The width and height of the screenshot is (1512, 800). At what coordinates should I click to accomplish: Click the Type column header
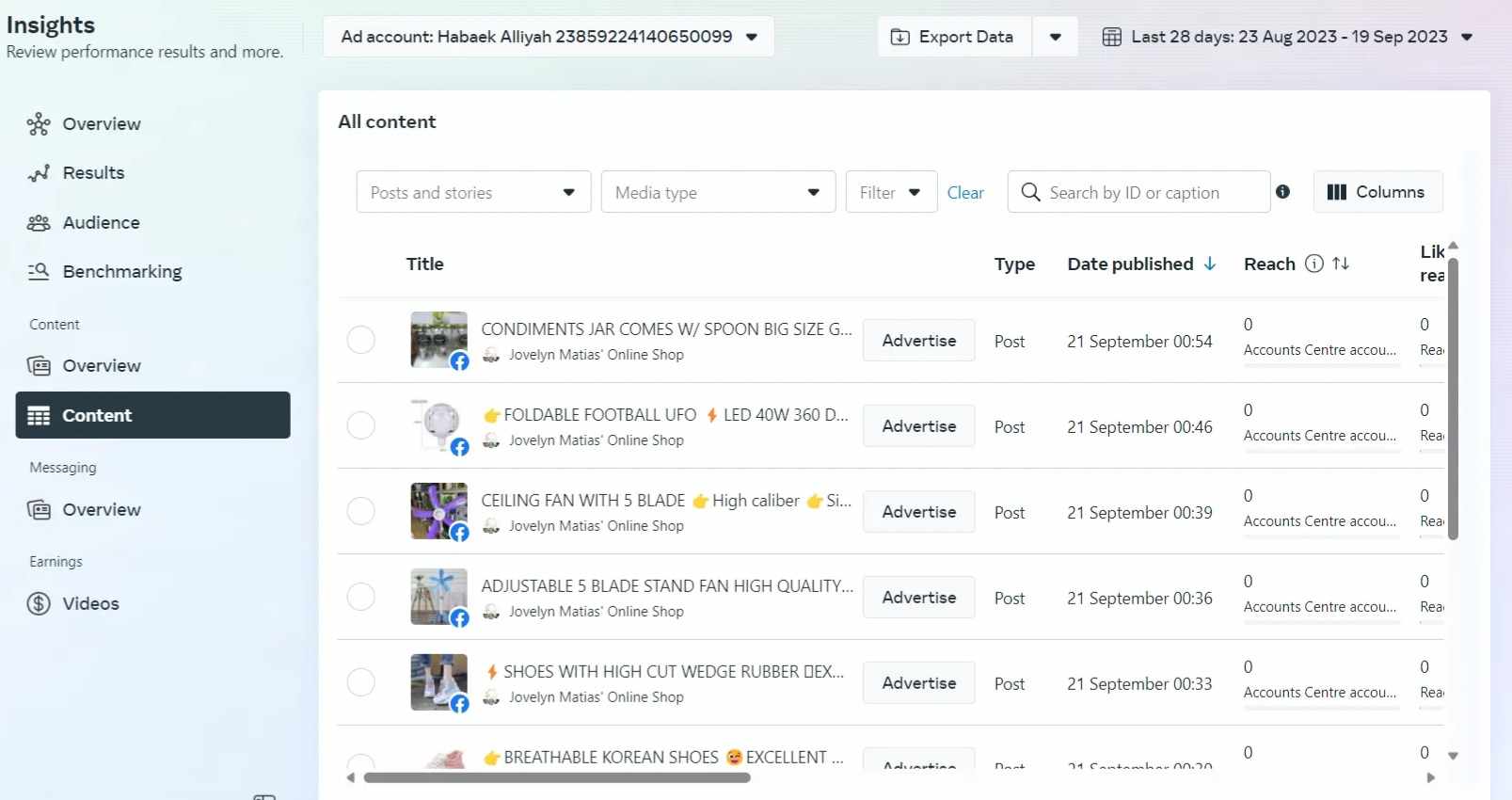point(1014,264)
